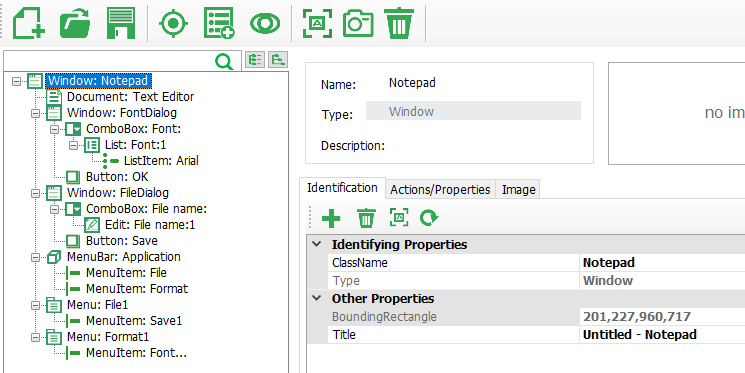This screenshot has width=745, height=373.
Task: Open a repository with the folder icon
Action: [x=76, y=23]
